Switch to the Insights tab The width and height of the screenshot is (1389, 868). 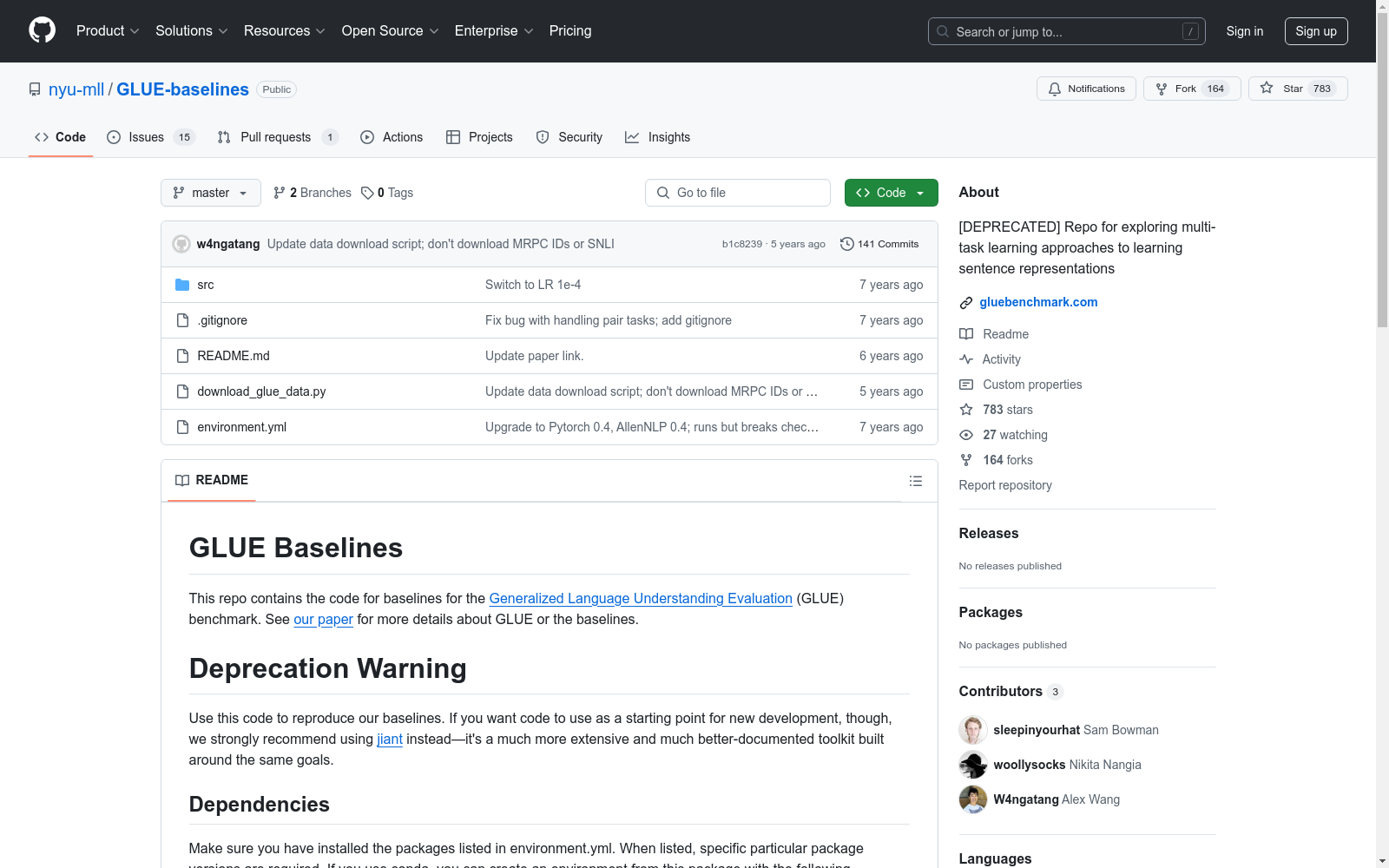658,137
